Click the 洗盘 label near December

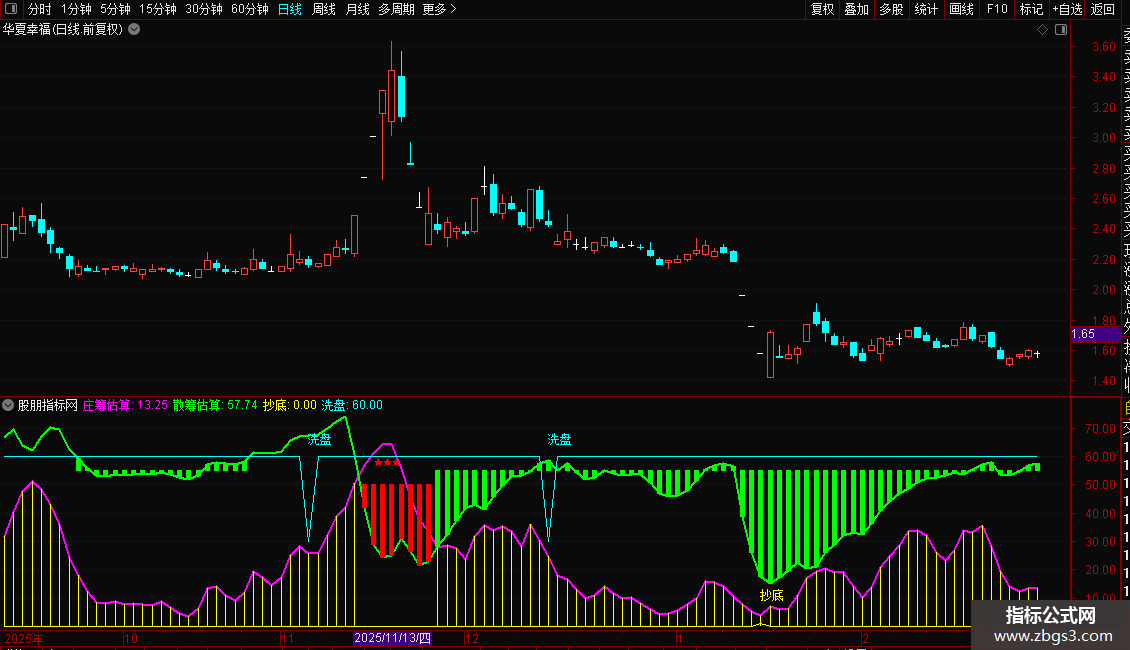(x=559, y=439)
